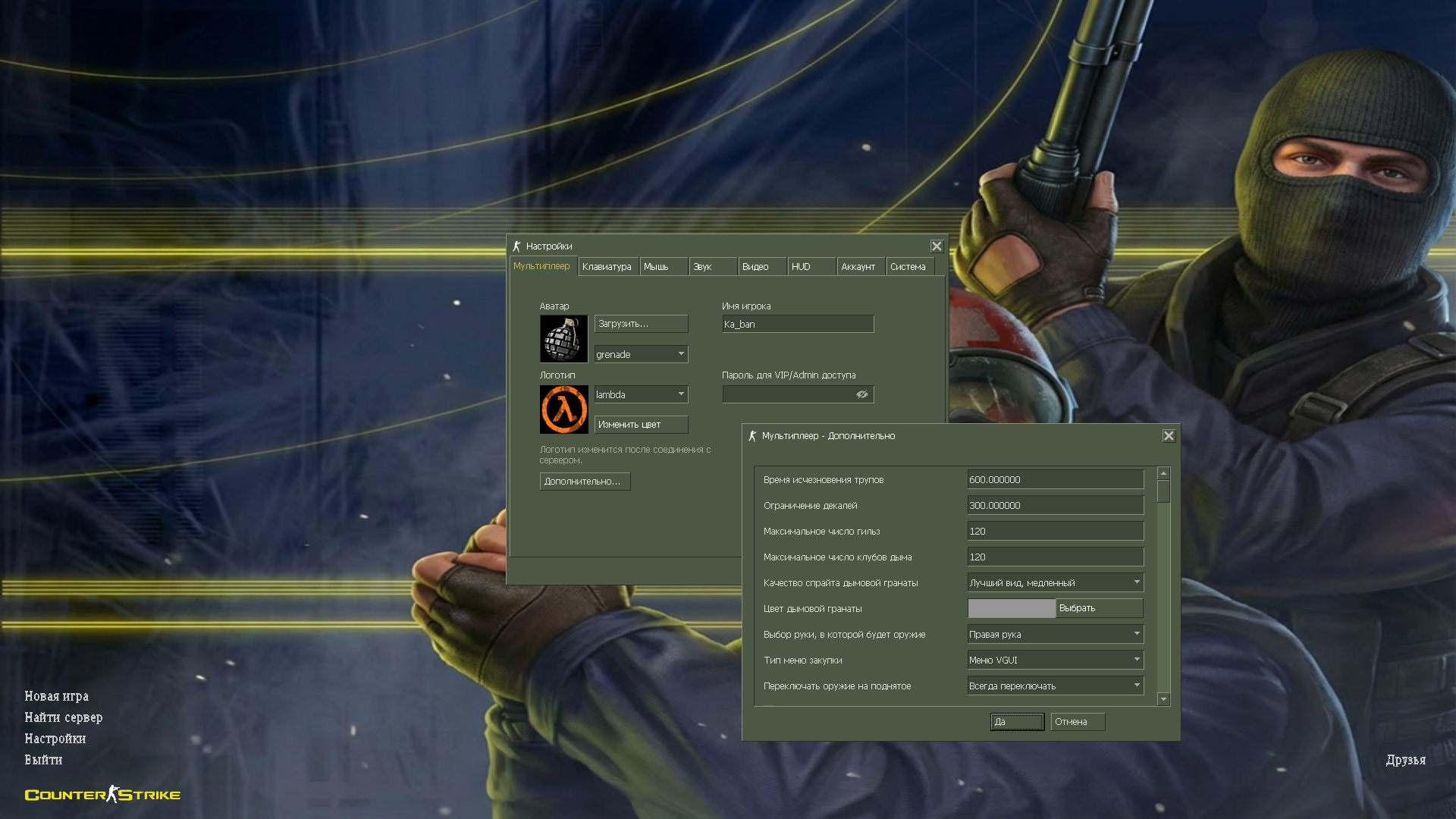Click the grey smoke grenade color swatch

(x=1012, y=608)
